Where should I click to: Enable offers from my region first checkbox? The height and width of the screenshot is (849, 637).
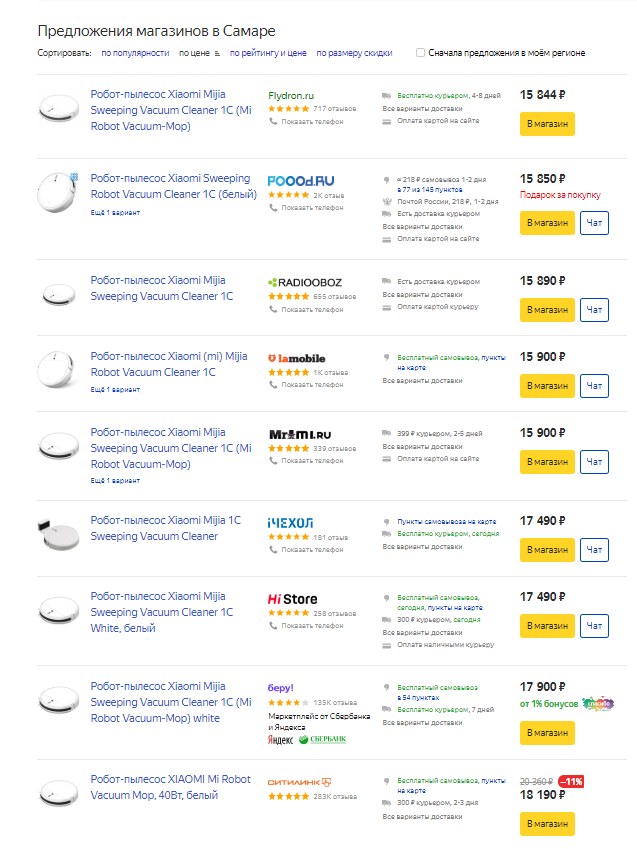point(420,53)
